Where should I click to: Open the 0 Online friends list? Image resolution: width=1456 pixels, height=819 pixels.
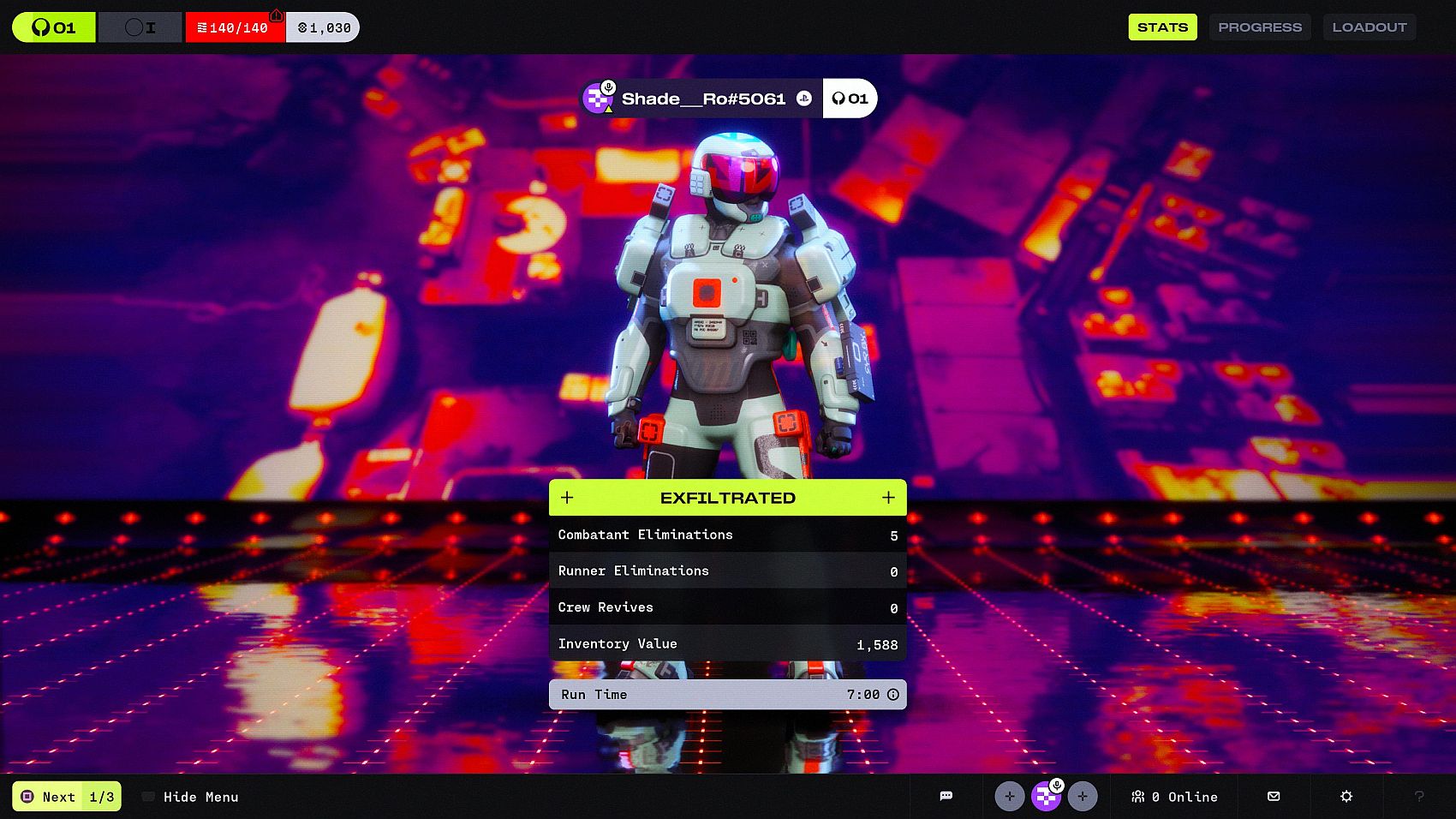coord(1174,797)
